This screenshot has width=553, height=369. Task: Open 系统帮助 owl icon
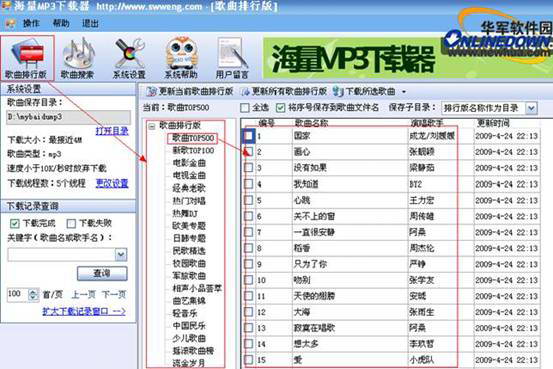point(181,59)
